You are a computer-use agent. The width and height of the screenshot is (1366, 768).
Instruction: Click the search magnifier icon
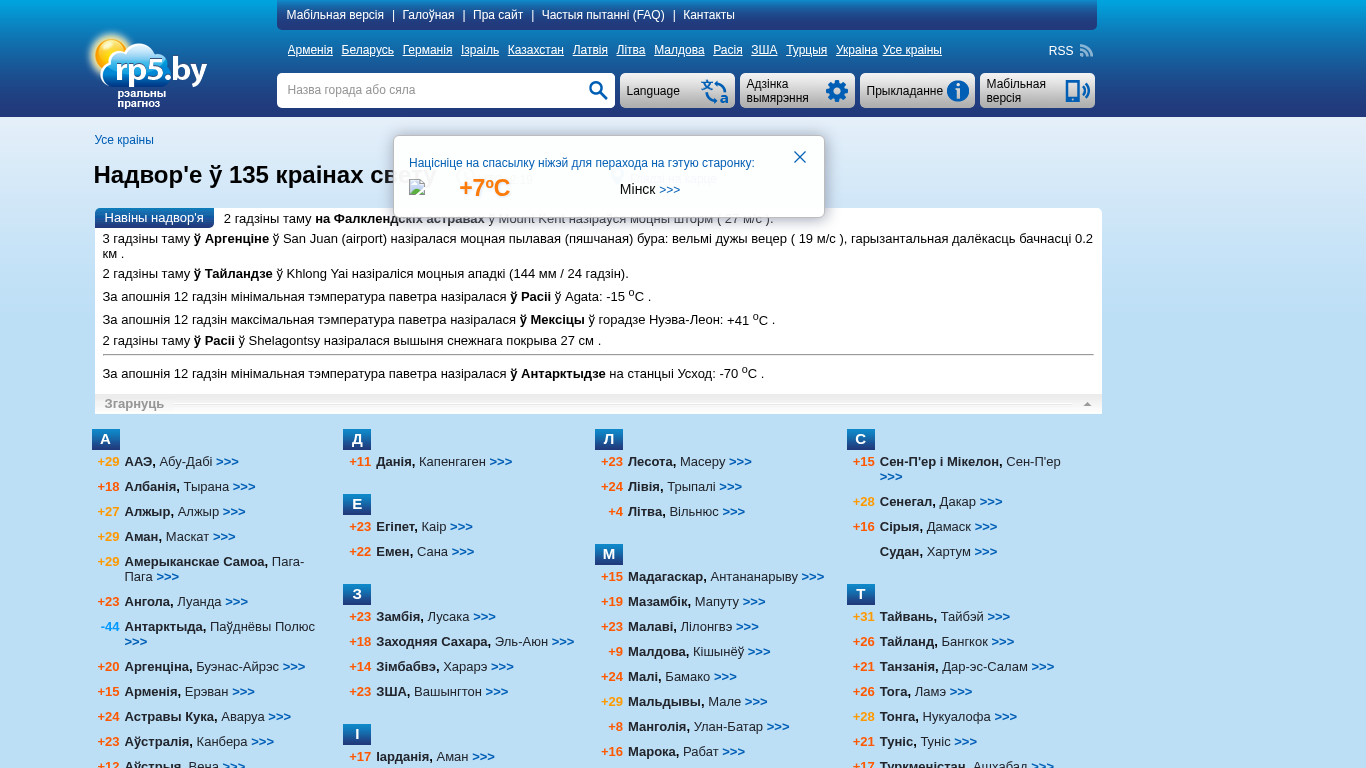tap(598, 91)
